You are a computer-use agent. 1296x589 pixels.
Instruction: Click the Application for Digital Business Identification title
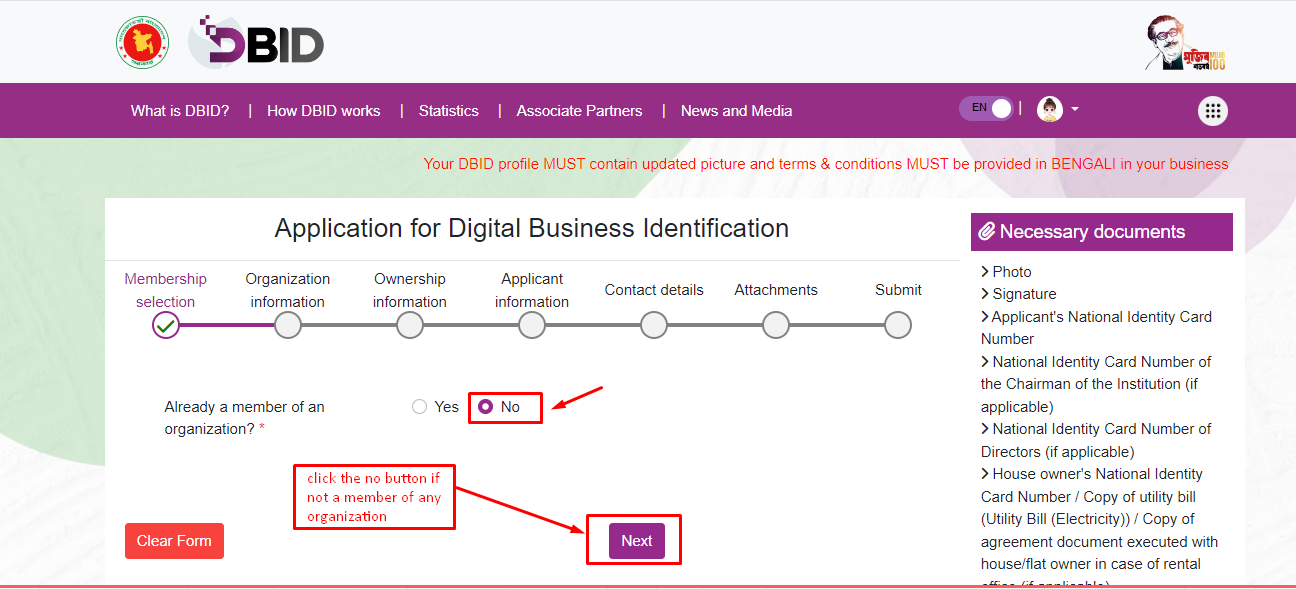(x=532, y=228)
